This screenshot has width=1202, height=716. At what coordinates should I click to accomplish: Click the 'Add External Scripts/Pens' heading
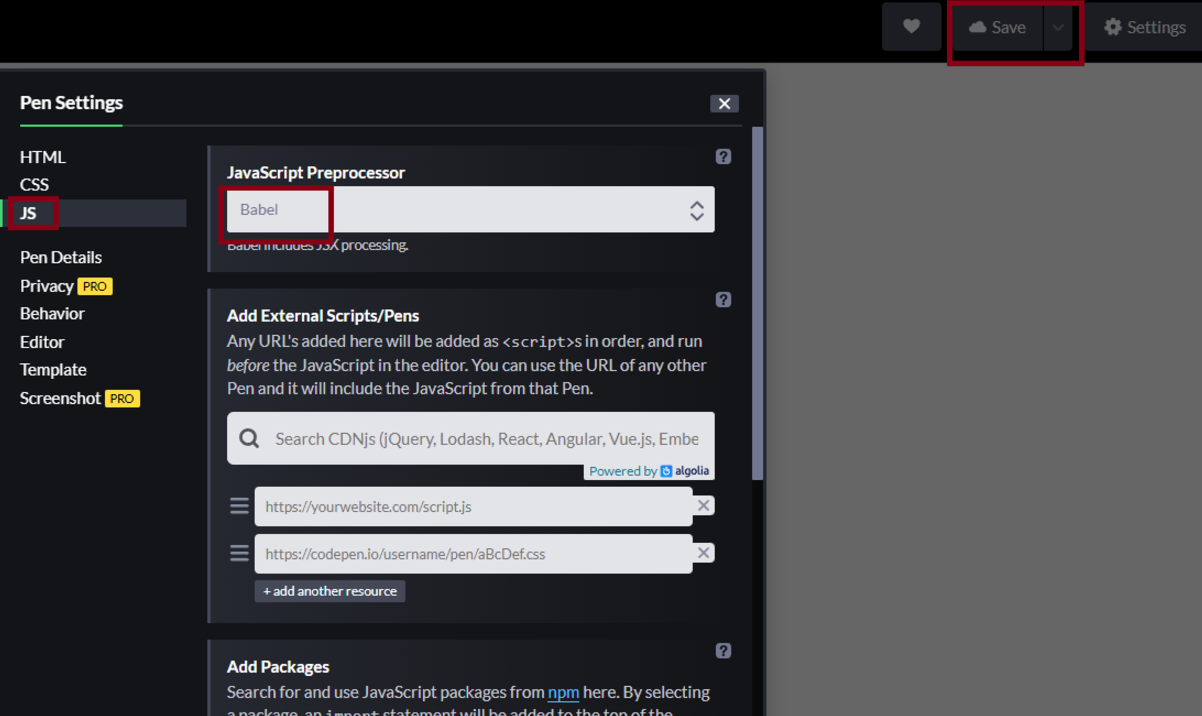click(323, 315)
